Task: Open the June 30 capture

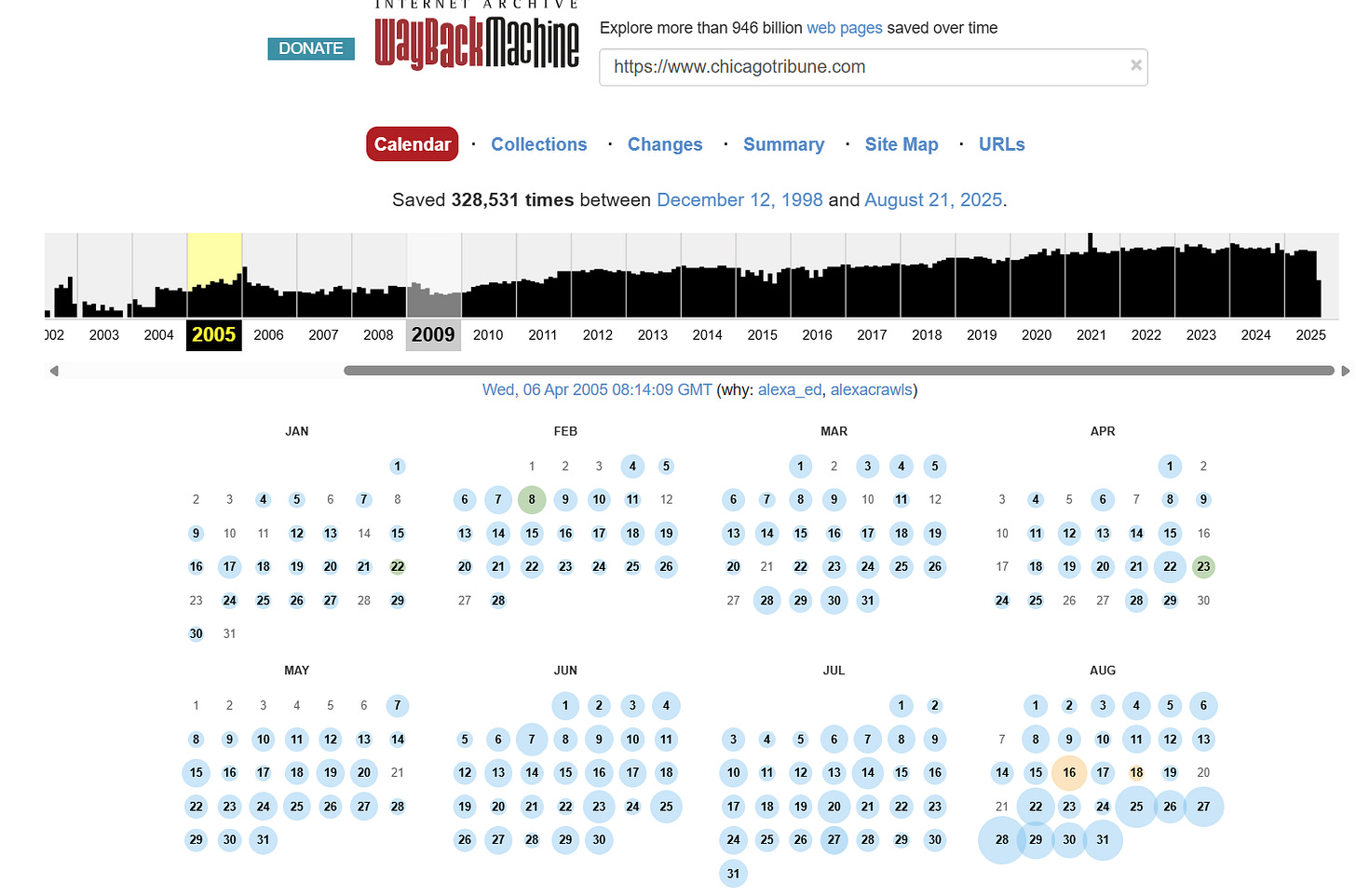Action: (x=599, y=840)
